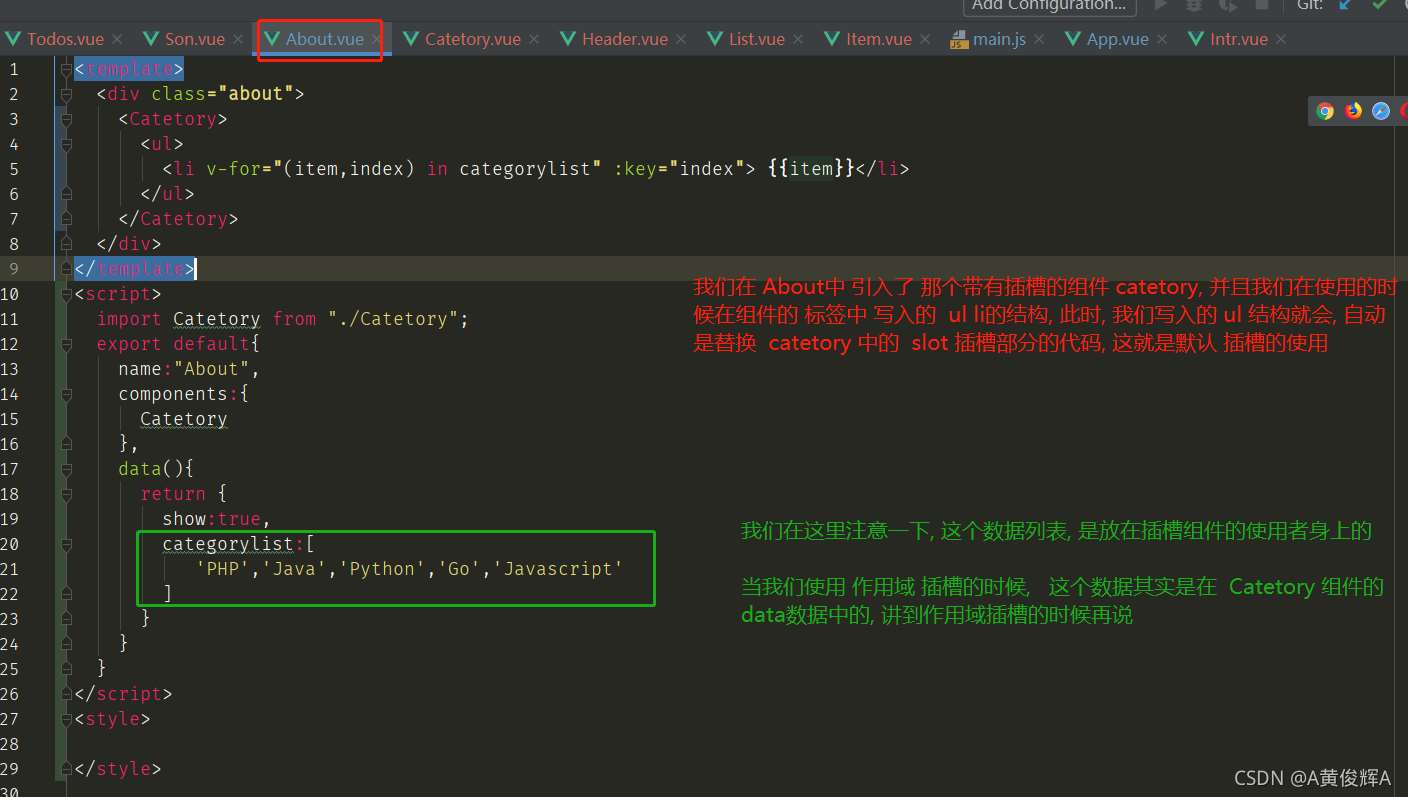Image resolution: width=1408 pixels, height=797 pixels.
Task: Click the Run play icon in toolbar
Action: tap(1161, 5)
